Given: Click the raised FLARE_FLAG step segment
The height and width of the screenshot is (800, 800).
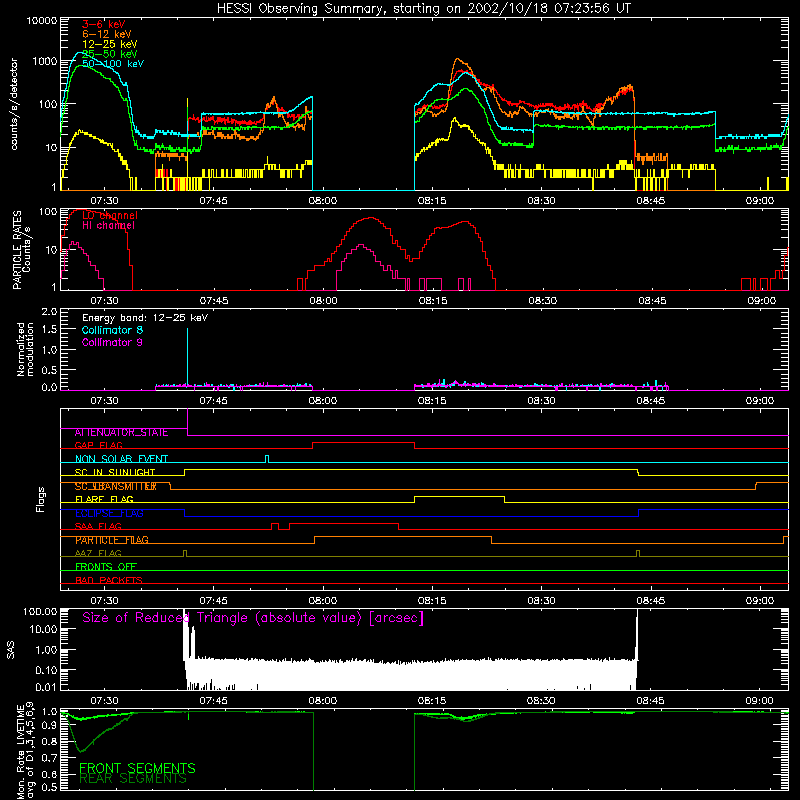Looking at the screenshot, I should [459, 496].
